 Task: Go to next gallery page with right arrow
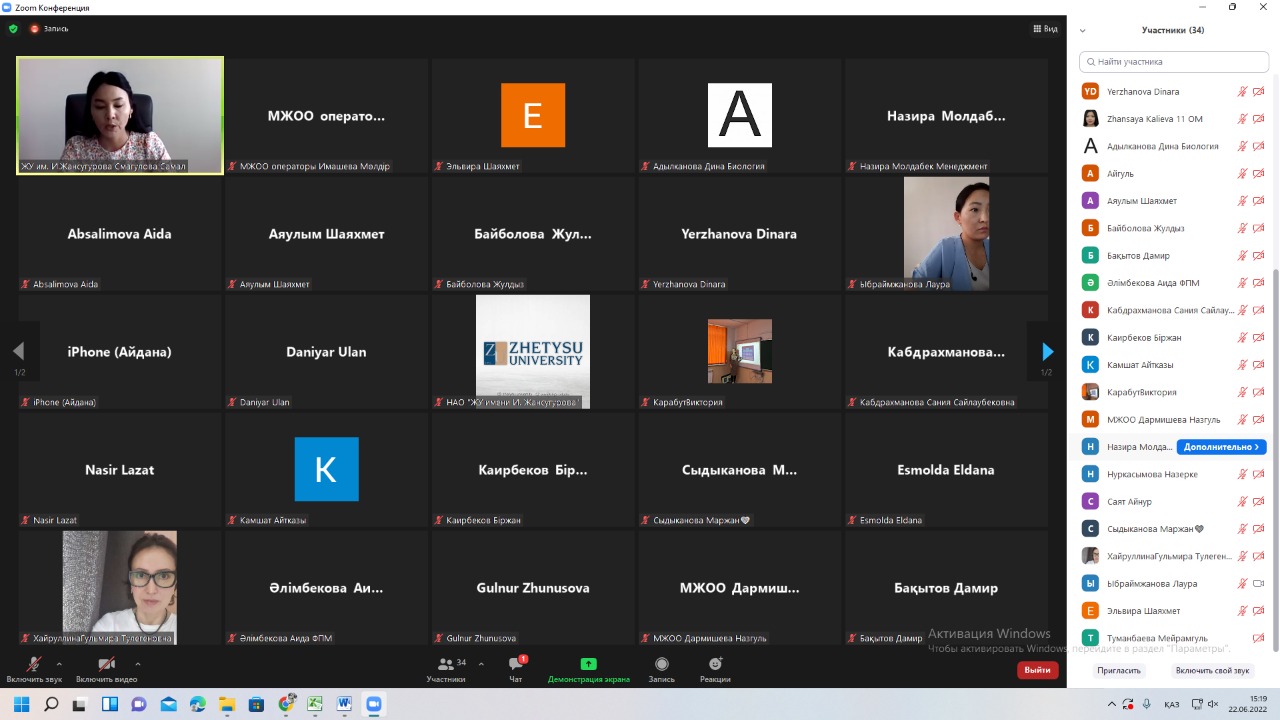pyautogui.click(x=1047, y=351)
